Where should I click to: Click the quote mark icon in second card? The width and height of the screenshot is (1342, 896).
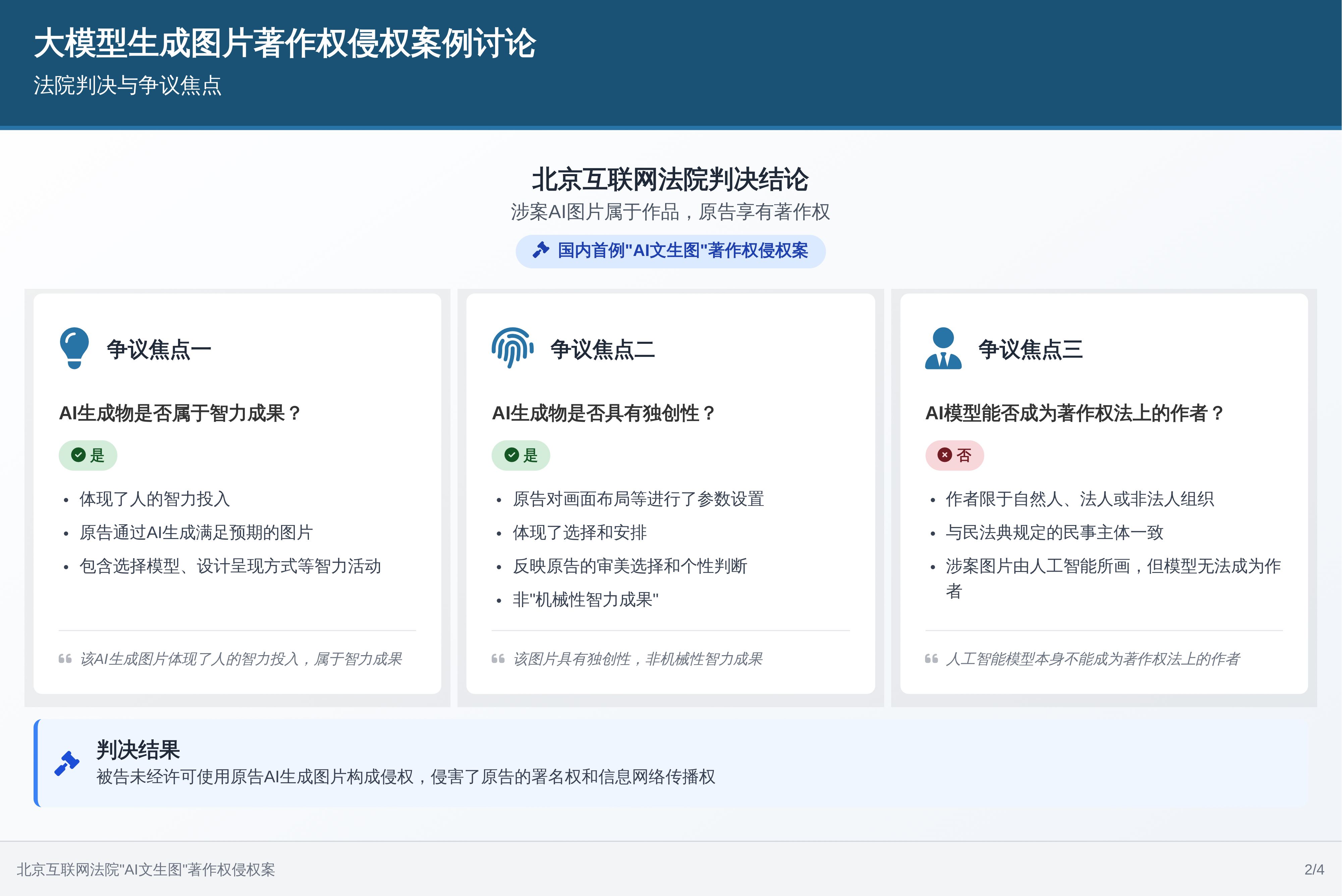pos(498,659)
